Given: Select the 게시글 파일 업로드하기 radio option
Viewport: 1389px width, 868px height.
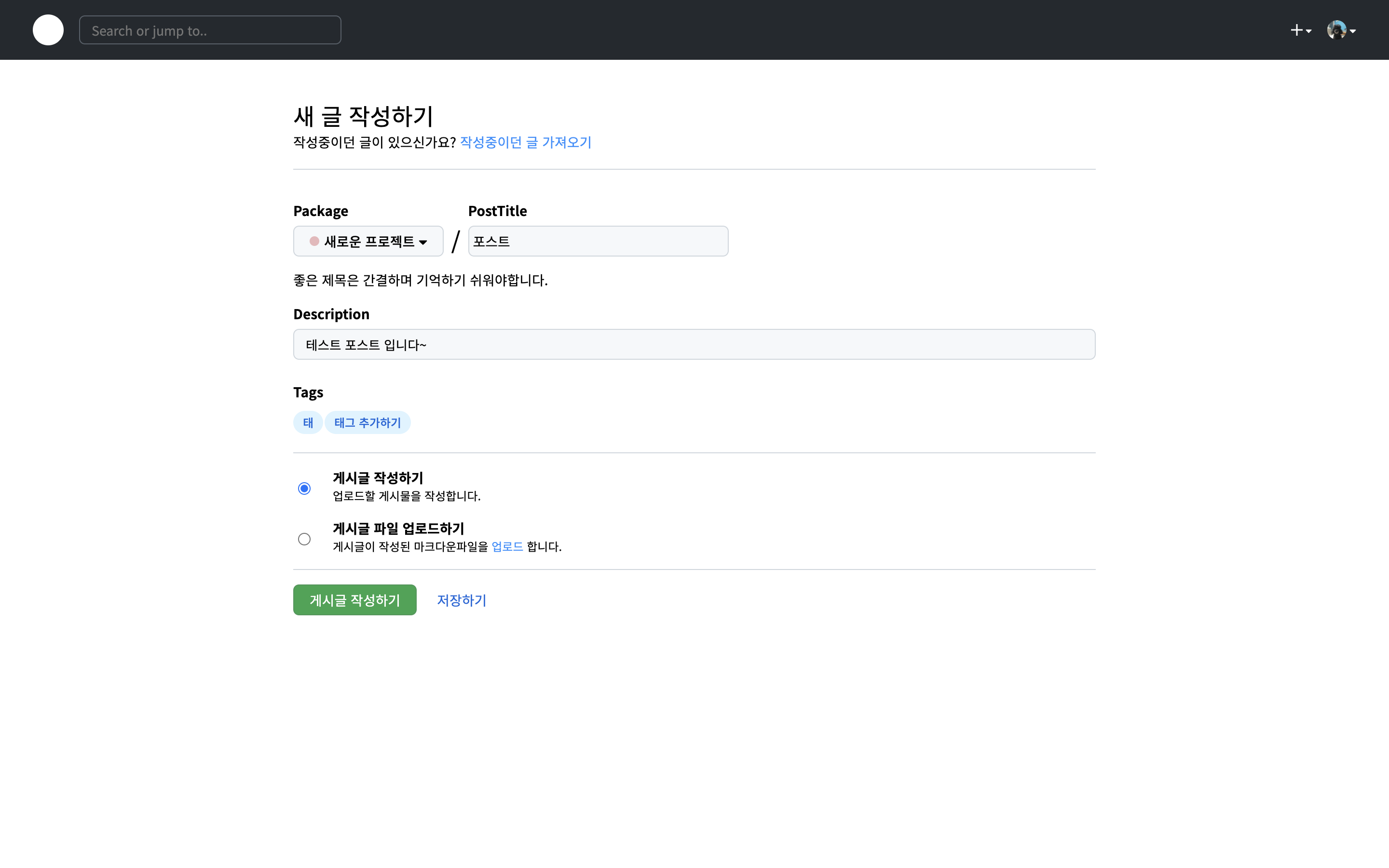Looking at the screenshot, I should 304,539.
